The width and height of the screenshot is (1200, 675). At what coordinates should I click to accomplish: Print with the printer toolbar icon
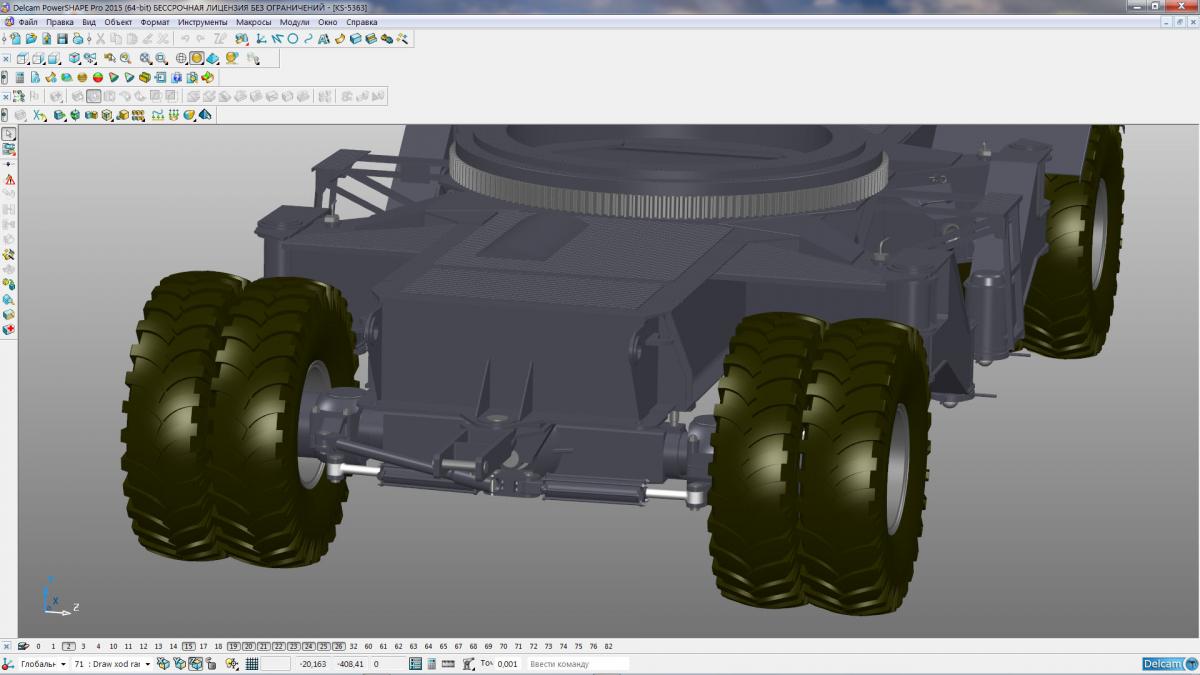point(77,39)
